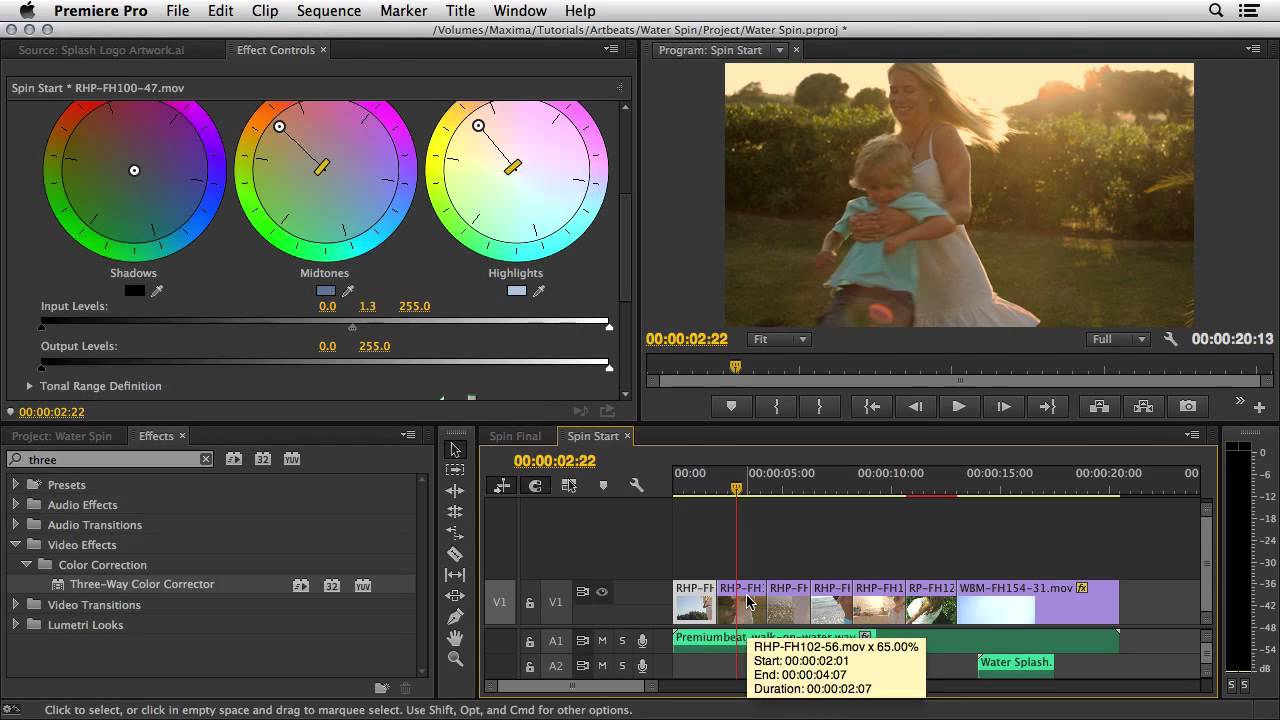This screenshot has width=1280, height=720.
Task: Expand Tonal Range Definition section
Action: (x=29, y=386)
